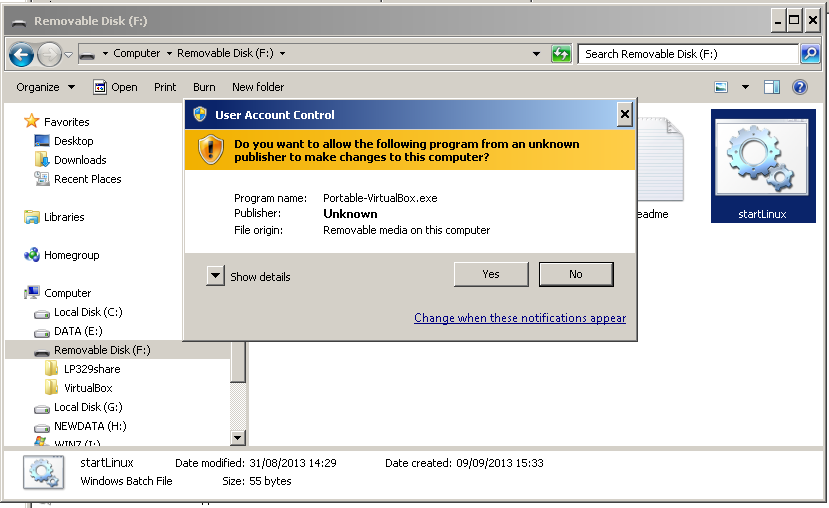Image resolution: width=829 pixels, height=508 pixels.
Task: Open the Organize menu
Action: [45, 87]
